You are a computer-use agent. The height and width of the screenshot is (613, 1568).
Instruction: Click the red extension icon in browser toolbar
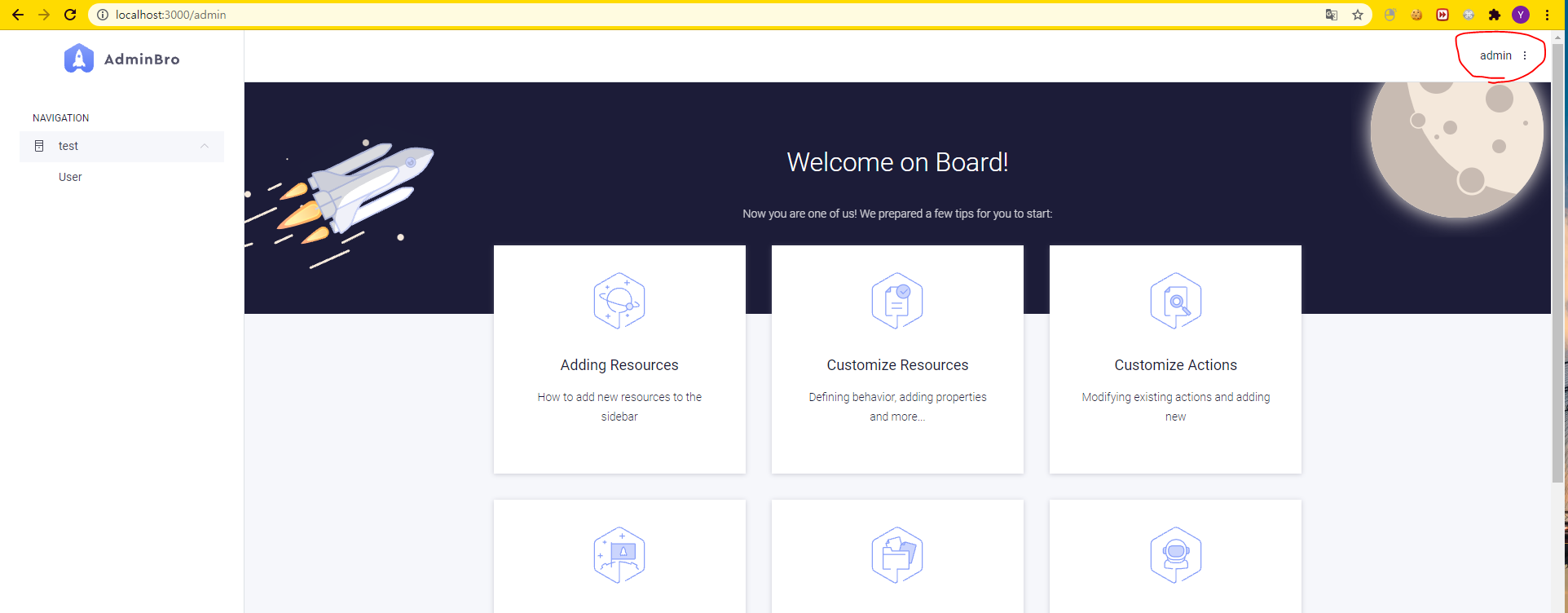(x=1442, y=15)
